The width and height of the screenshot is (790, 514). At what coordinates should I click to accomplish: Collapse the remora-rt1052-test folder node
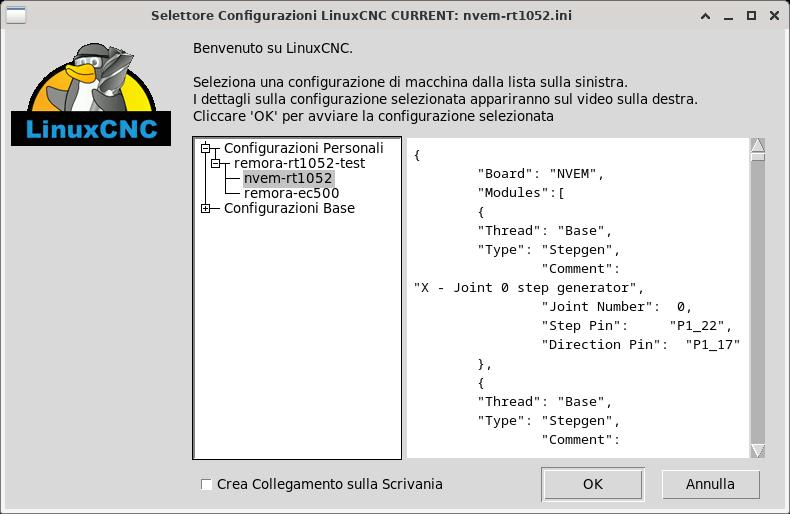(216, 163)
